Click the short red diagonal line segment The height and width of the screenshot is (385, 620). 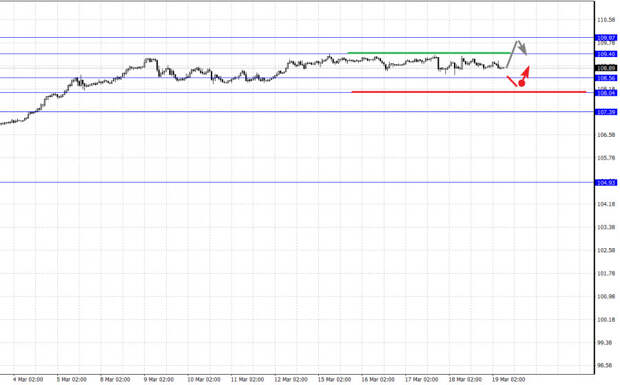pyautogui.click(x=512, y=81)
